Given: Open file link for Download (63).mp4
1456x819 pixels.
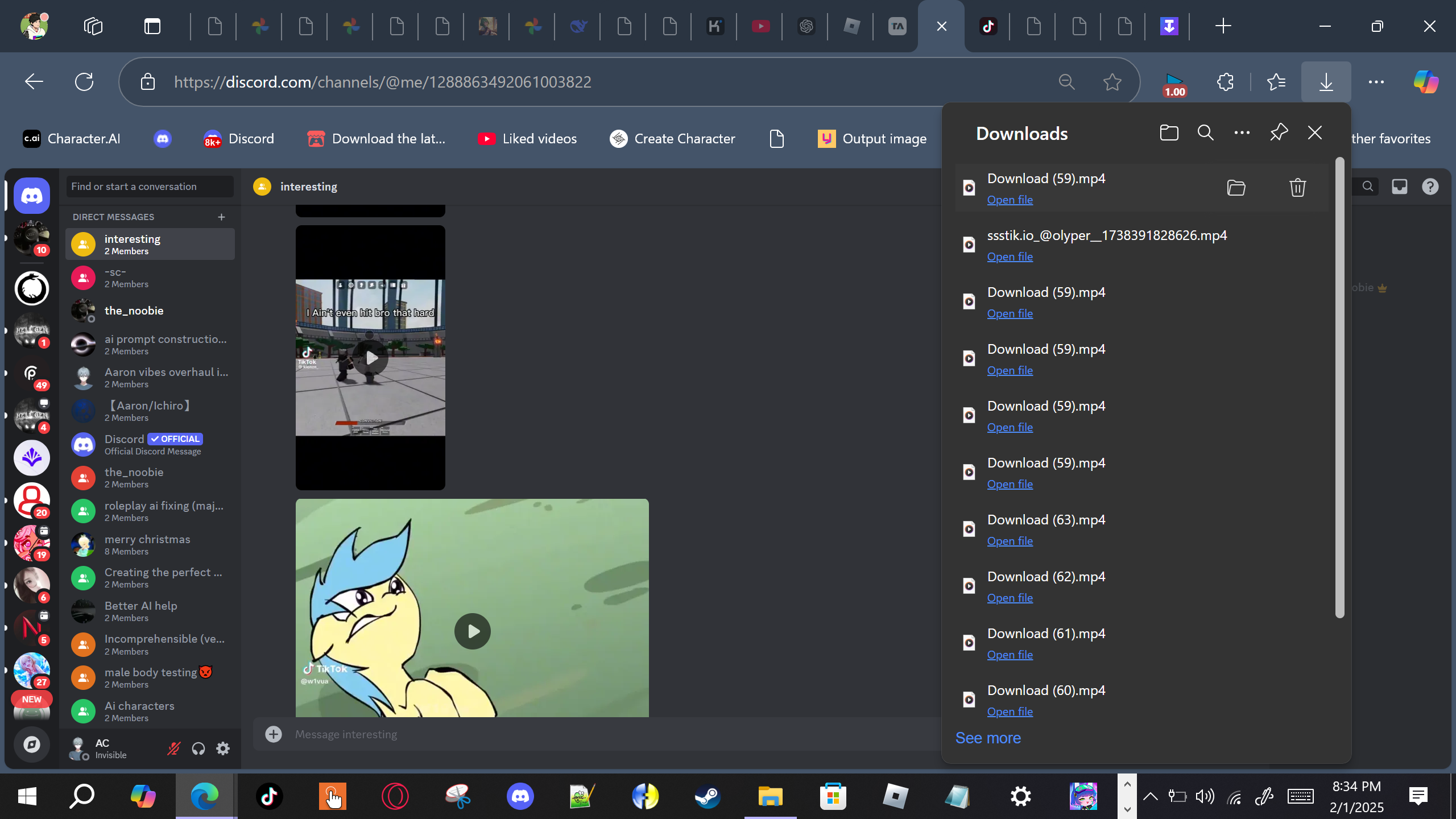Looking at the screenshot, I should click(x=1010, y=541).
